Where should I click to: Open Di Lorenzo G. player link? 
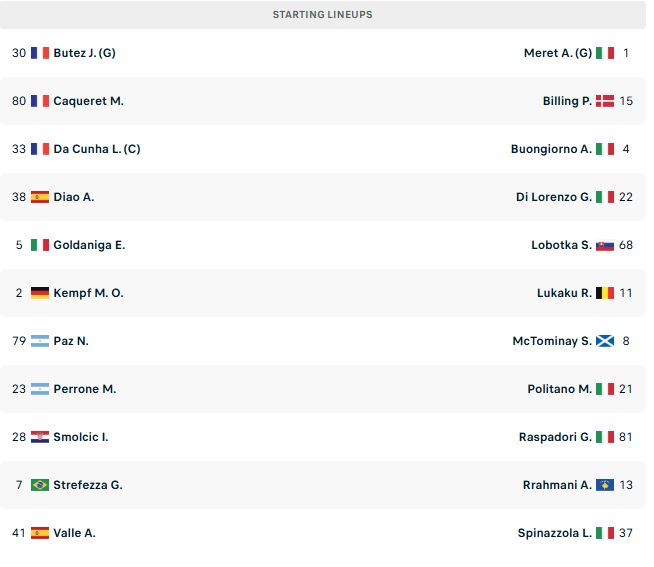click(x=554, y=197)
